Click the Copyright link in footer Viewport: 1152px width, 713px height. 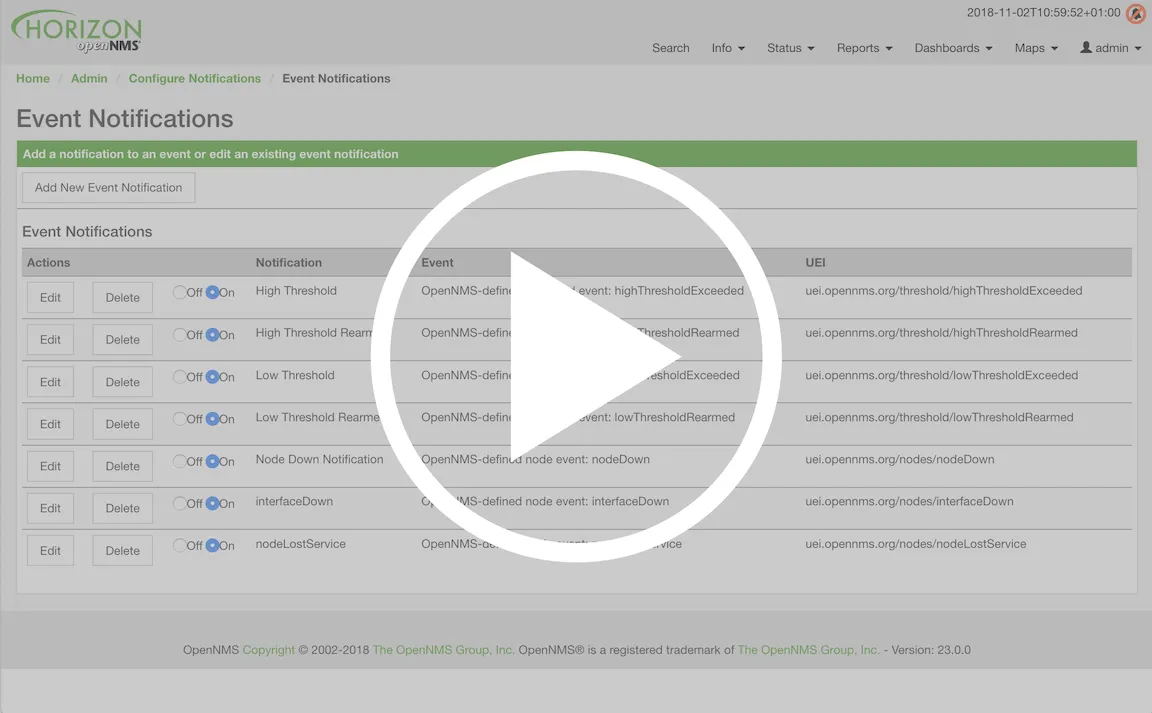(x=268, y=650)
